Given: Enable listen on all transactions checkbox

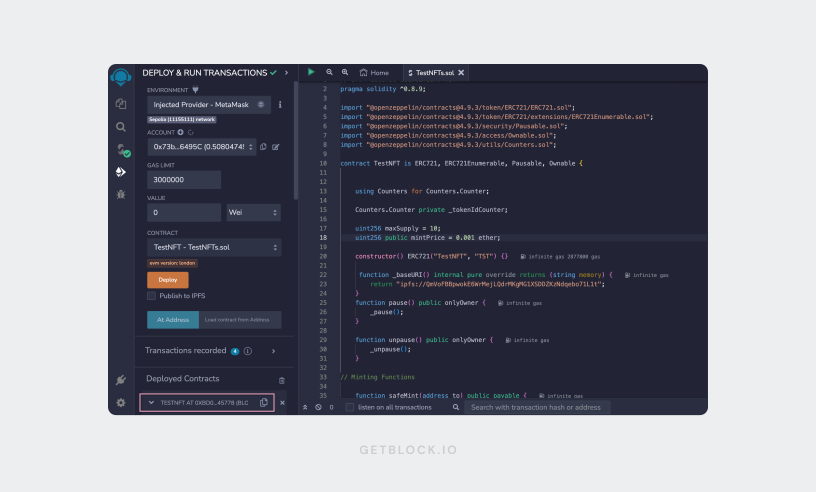Looking at the screenshot, I should coord(350,407).
